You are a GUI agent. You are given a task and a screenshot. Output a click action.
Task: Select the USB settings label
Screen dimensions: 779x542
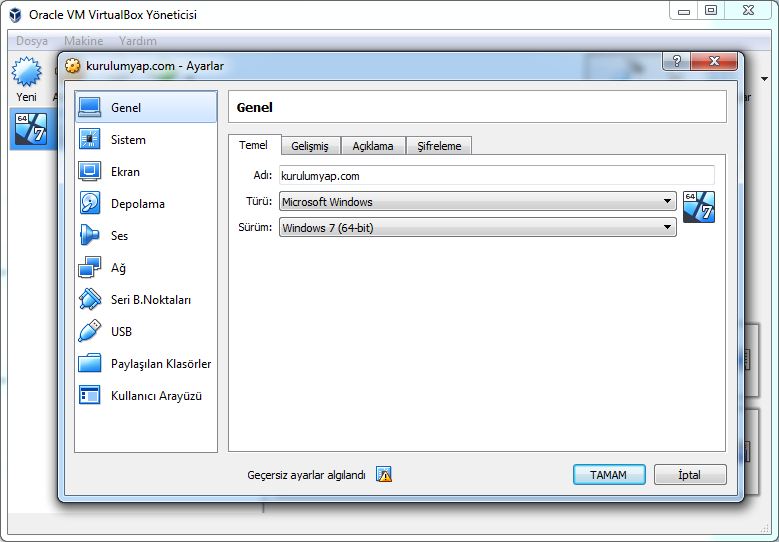point(121,331)
